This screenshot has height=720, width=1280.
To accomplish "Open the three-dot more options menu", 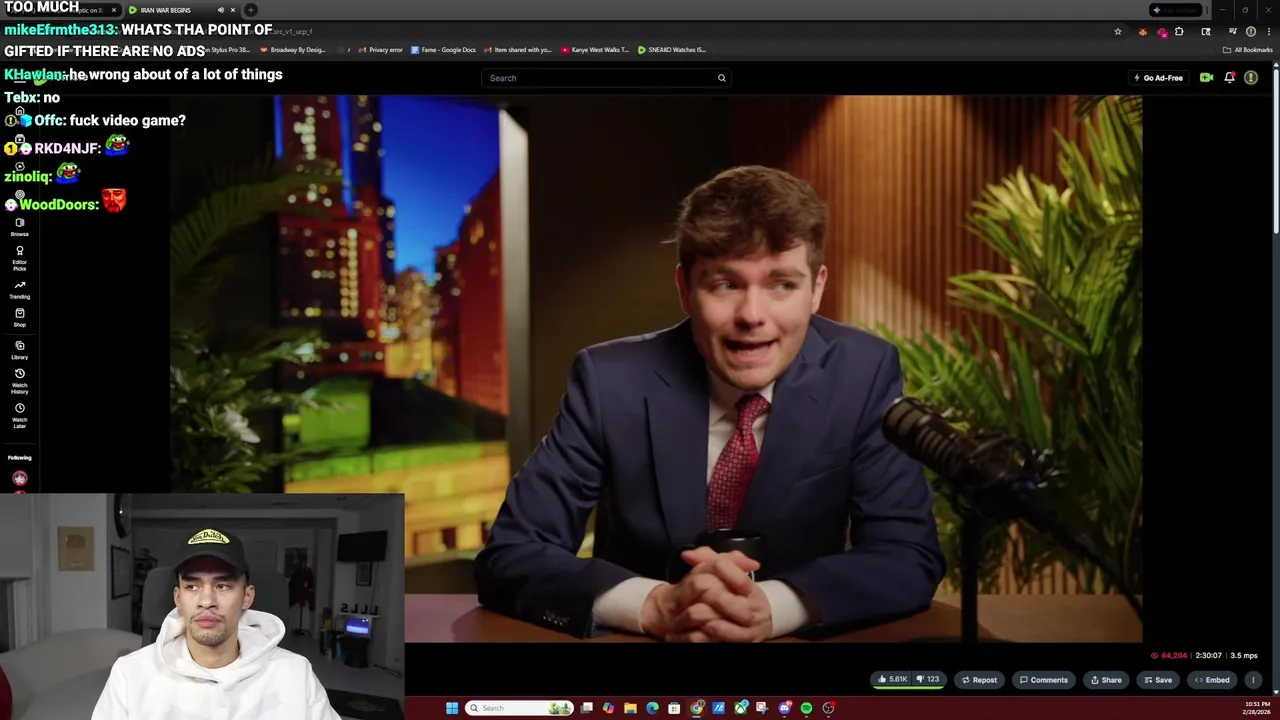I will point(1253,680).
